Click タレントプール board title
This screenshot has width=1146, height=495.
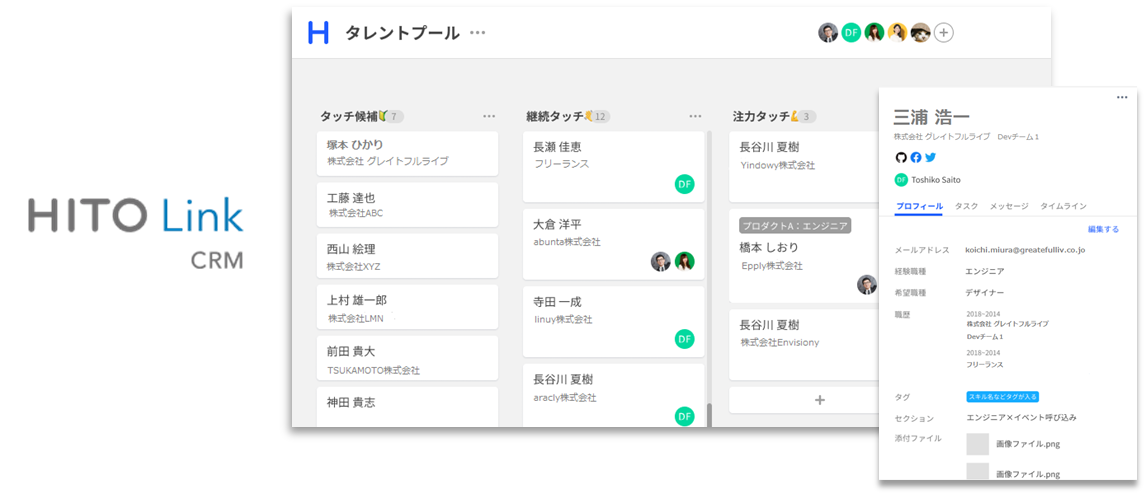pos(402,33)
